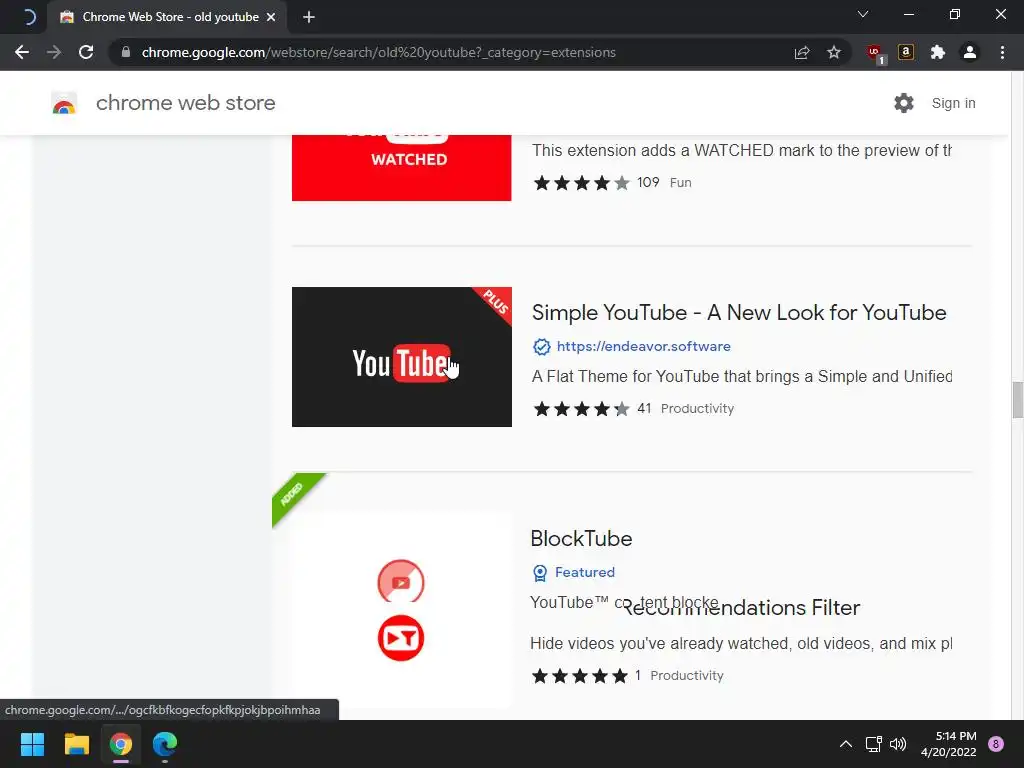This screenshot has width=1024, height=768.
Task: Go back to the previous page
Action: tap(22, 52)
